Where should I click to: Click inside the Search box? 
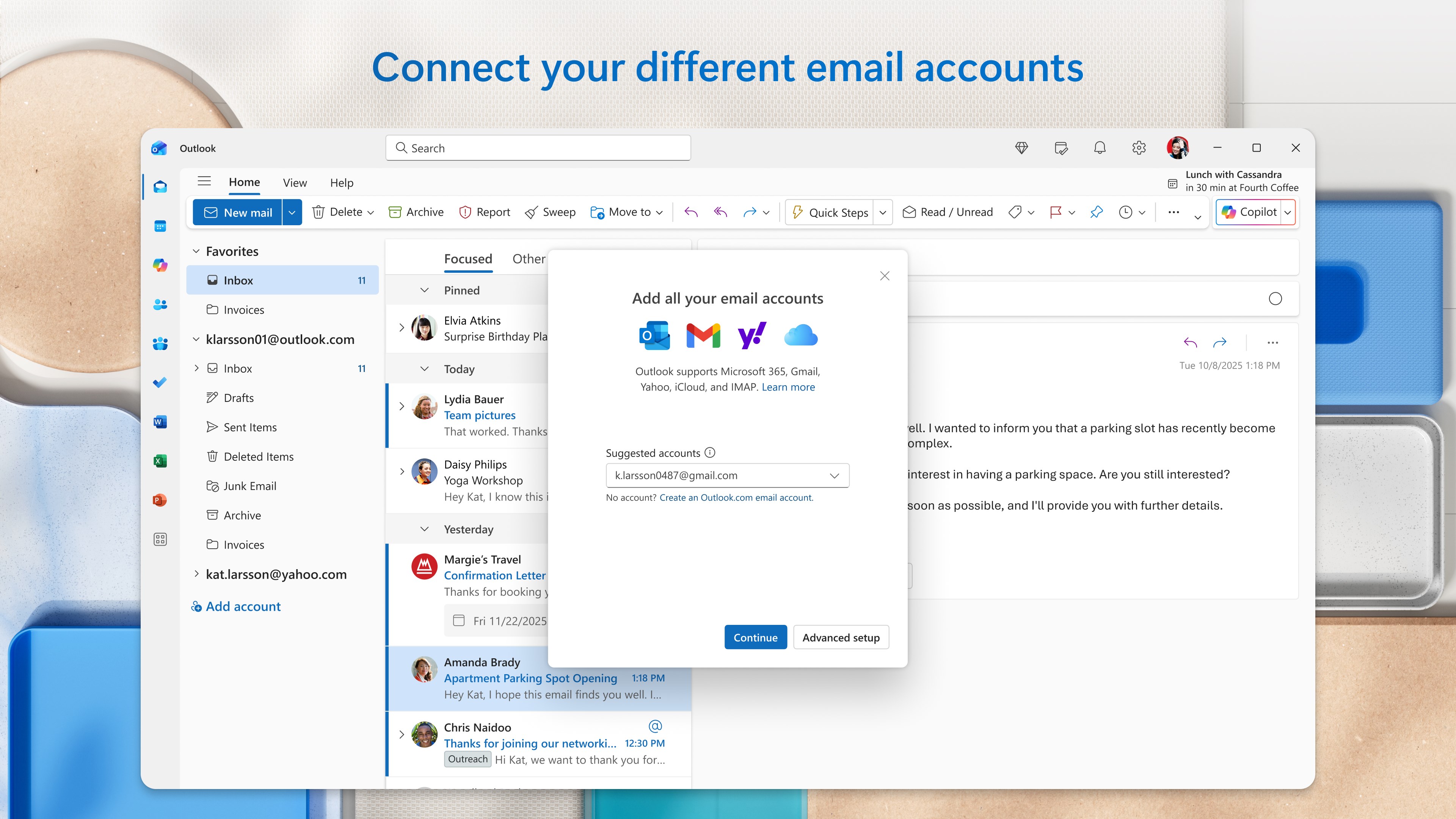pyautogui.click(x=538, y=147)
